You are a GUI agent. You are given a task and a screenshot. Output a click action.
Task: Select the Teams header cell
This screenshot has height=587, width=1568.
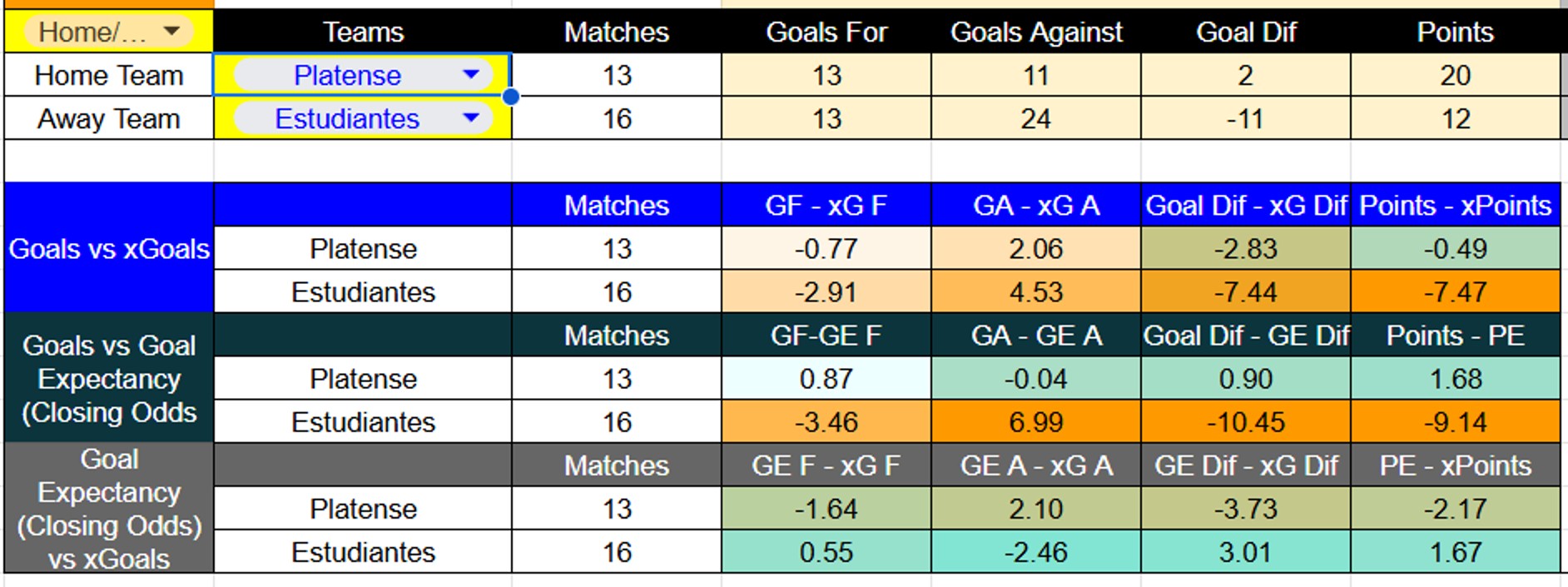pyautogui.click(x=363, y=32)
